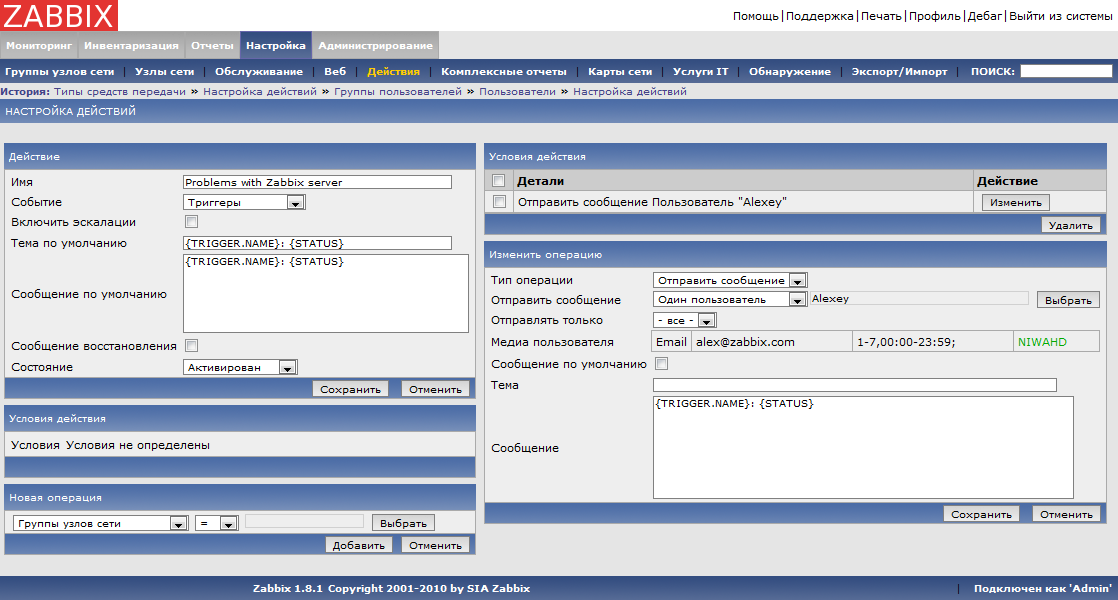Focus the ПОИСК search field
The image size is (1118, 600).
[x=1066, y=71]
